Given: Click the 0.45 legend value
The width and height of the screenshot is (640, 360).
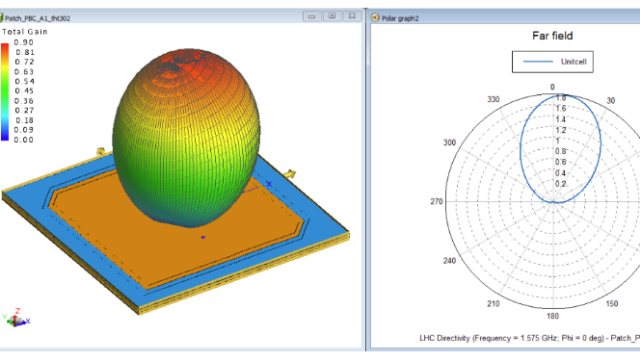Looking at the screenshot, I should click(x=24, y=91).
